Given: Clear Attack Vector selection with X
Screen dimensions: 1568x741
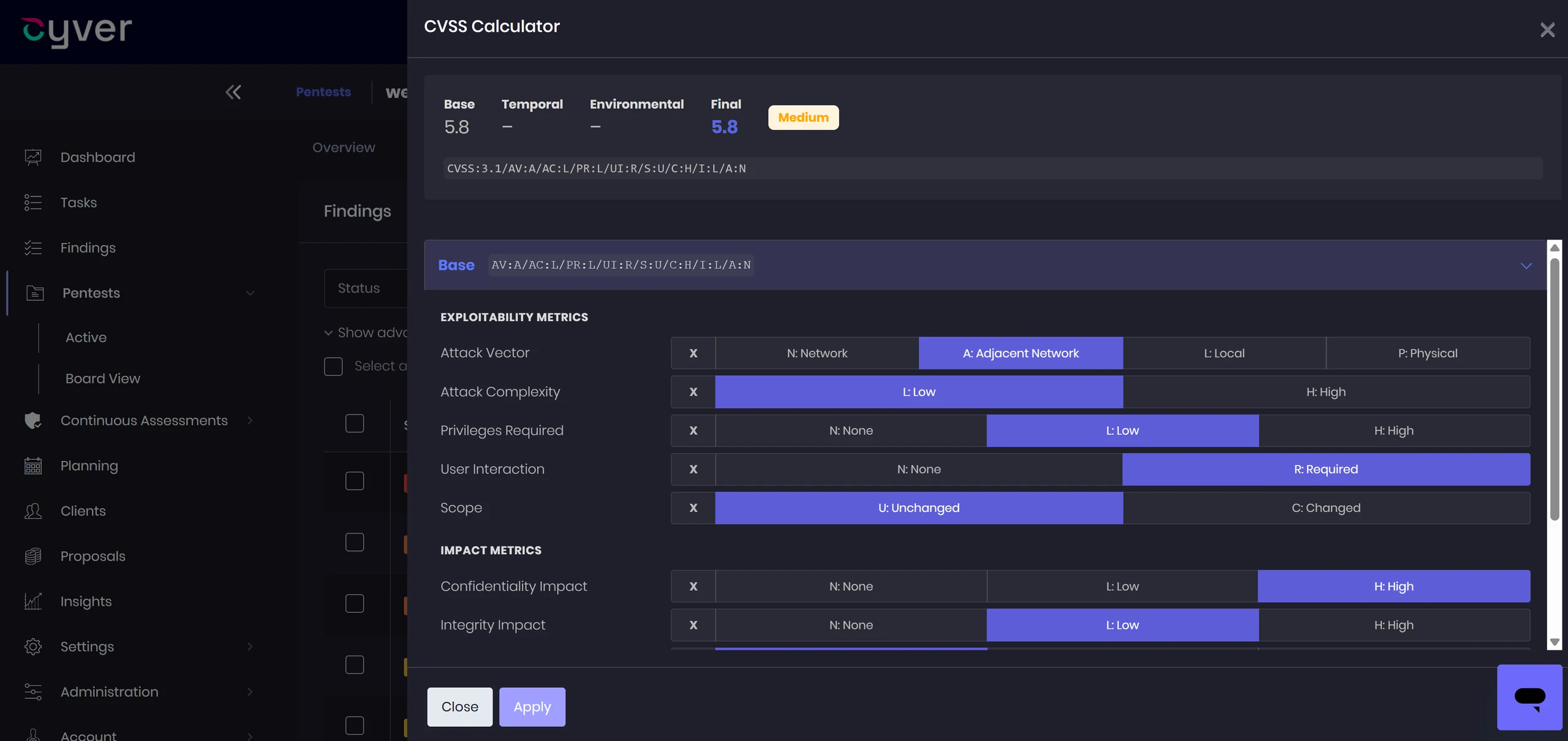Looking at the screenshot, I should point(693,353).
